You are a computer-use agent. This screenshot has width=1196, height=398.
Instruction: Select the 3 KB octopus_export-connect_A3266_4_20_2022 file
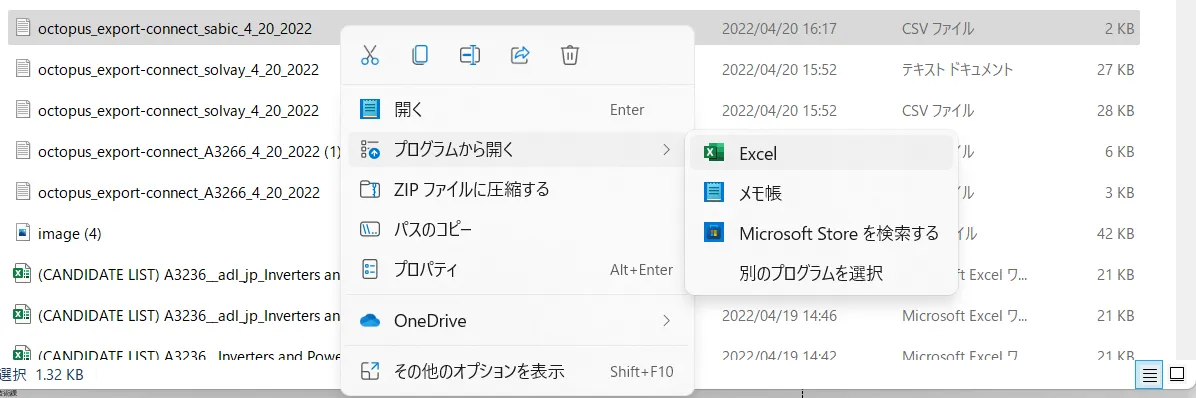[x=178, y=193]
